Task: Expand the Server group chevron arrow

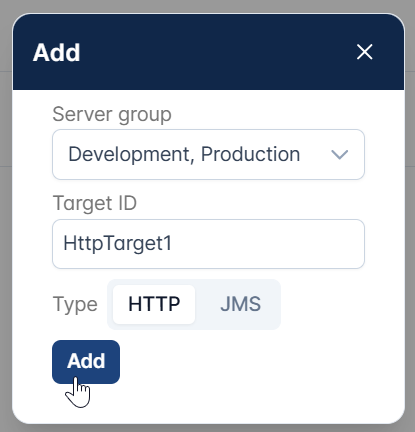Action: click(x=339, y=154)
